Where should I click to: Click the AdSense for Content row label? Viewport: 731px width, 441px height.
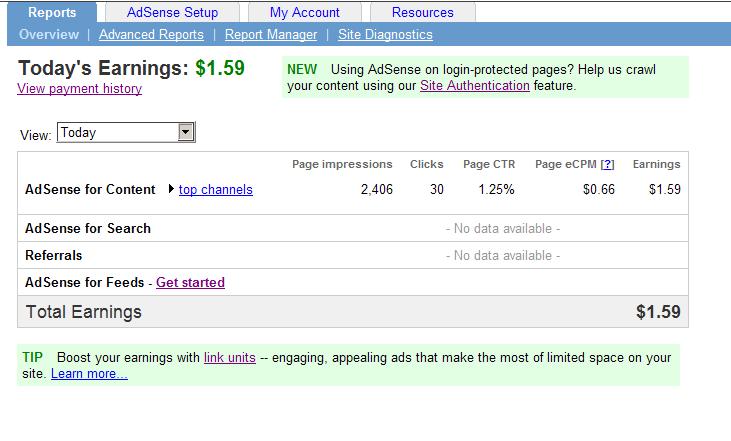pyautogui.click(x=90, y=189)
